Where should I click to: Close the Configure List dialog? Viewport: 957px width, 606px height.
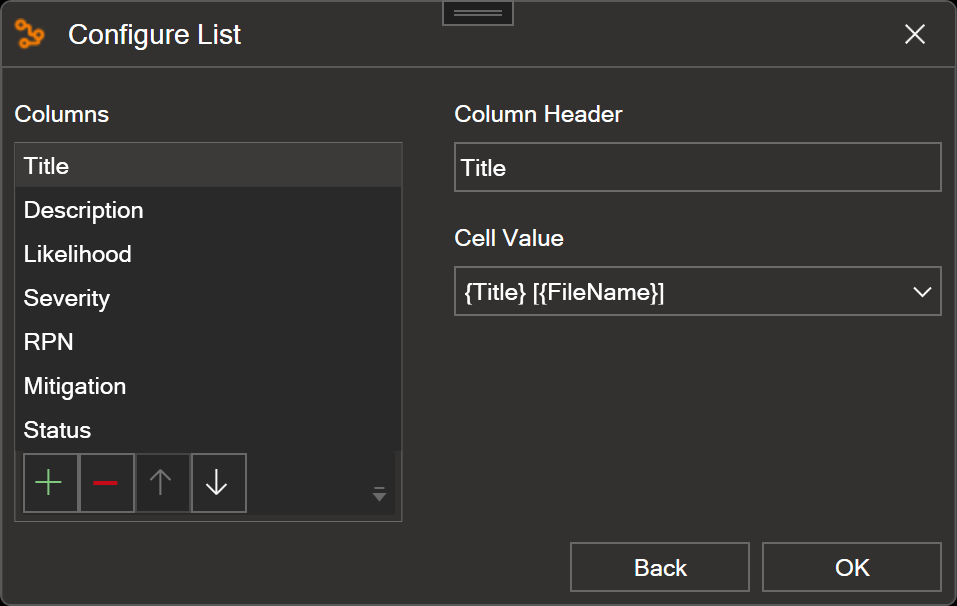click(x=914, y=34)
